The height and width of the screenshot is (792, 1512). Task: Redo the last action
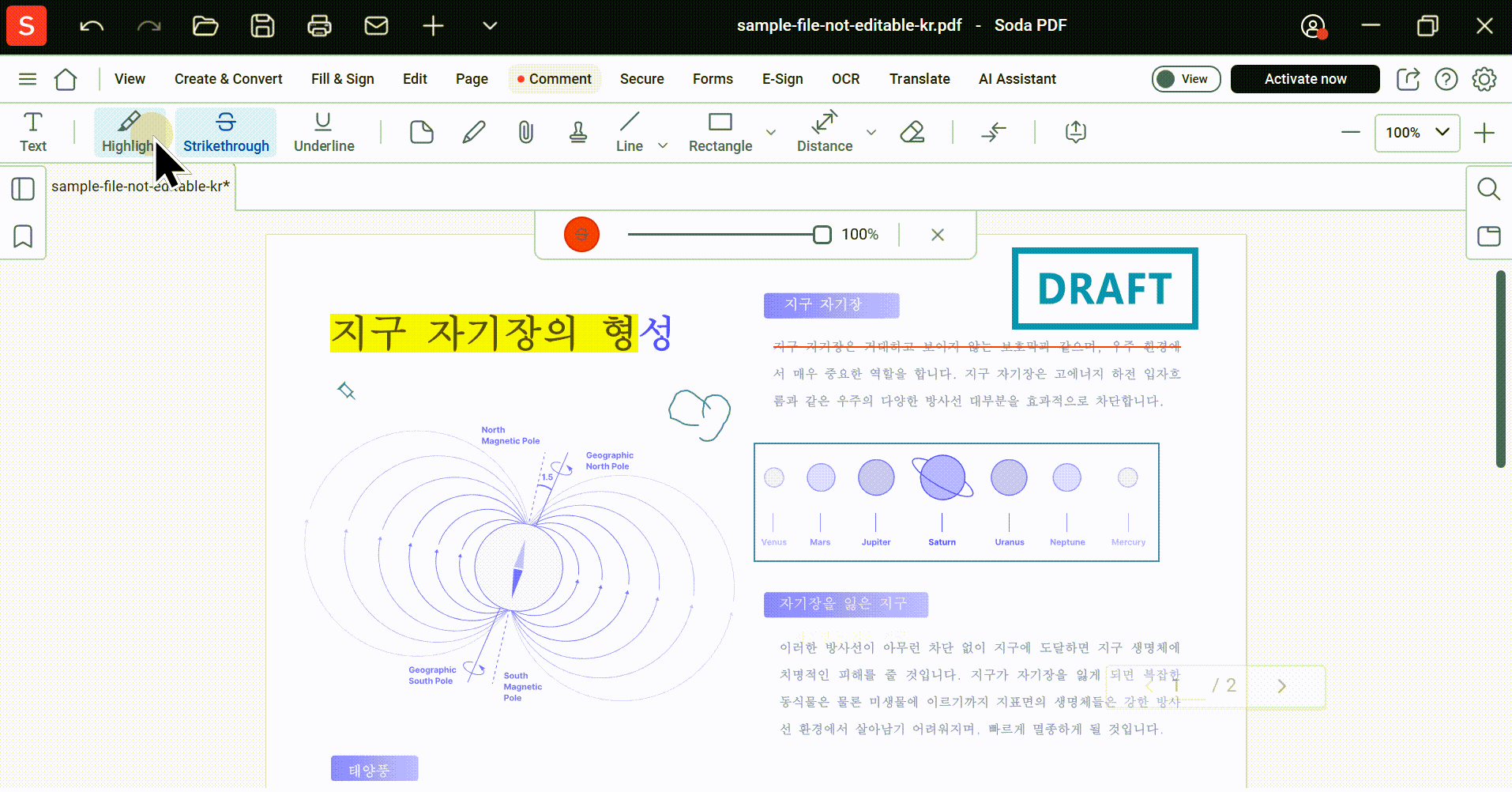tap(149, 26)
